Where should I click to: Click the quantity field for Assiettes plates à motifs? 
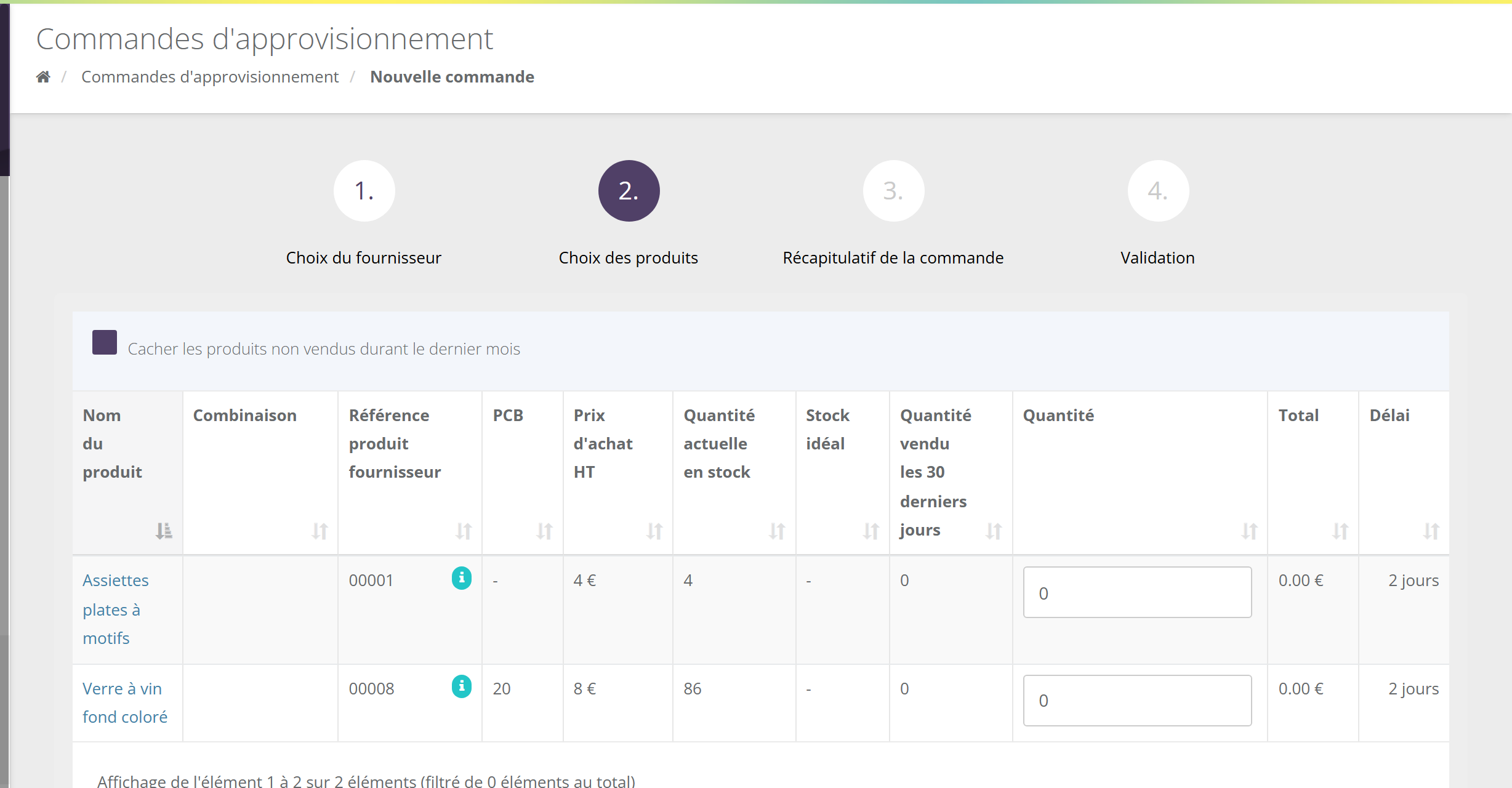1137,592
